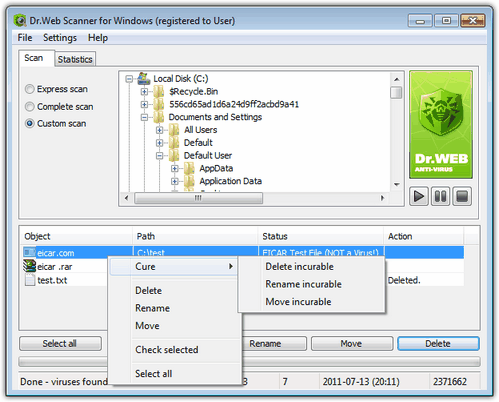Image resolution: width=499 pixels, height=402 pixels.
Task: Collapse Documents and Settings node
Action: pyautogui.click(x=144, y=117)
